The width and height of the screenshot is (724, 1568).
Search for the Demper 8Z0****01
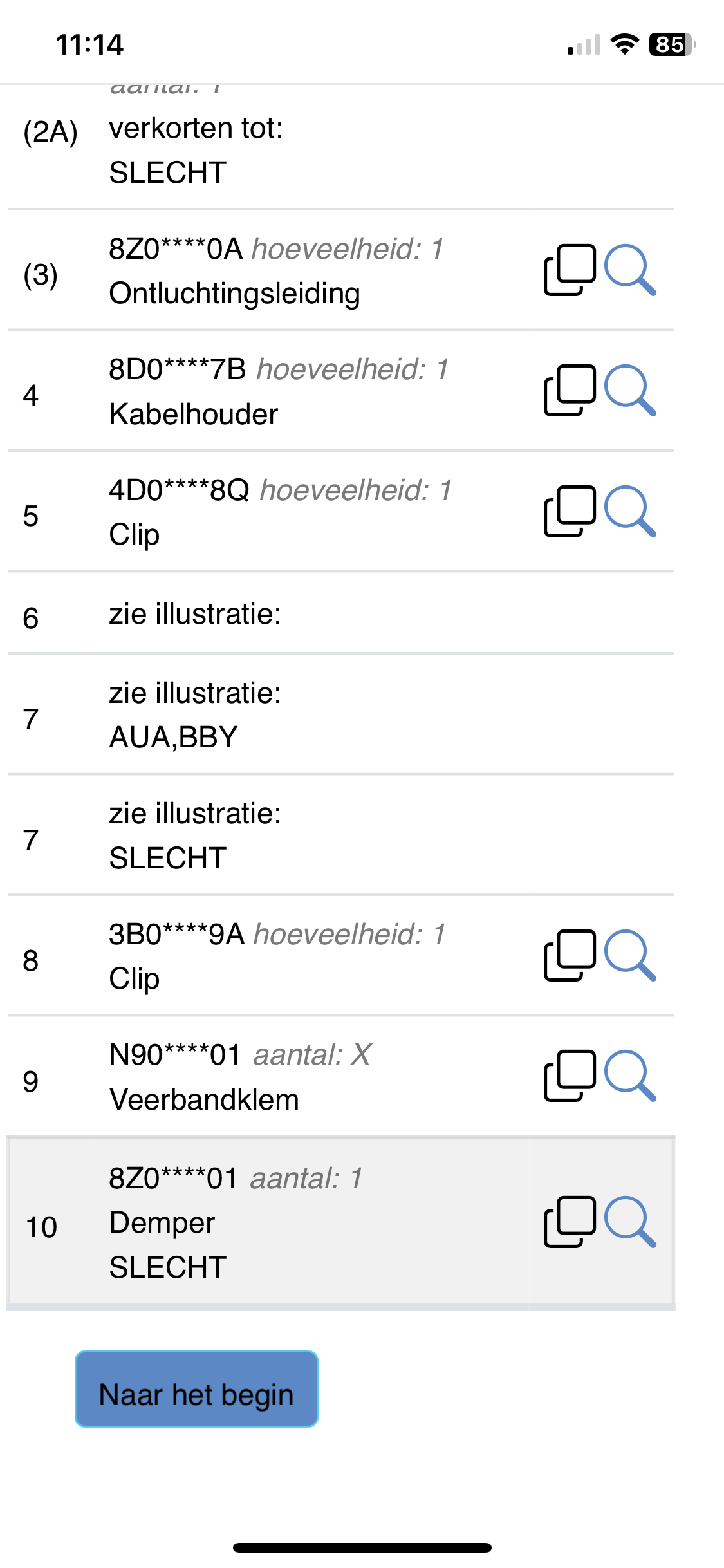tap(630, 1222)
